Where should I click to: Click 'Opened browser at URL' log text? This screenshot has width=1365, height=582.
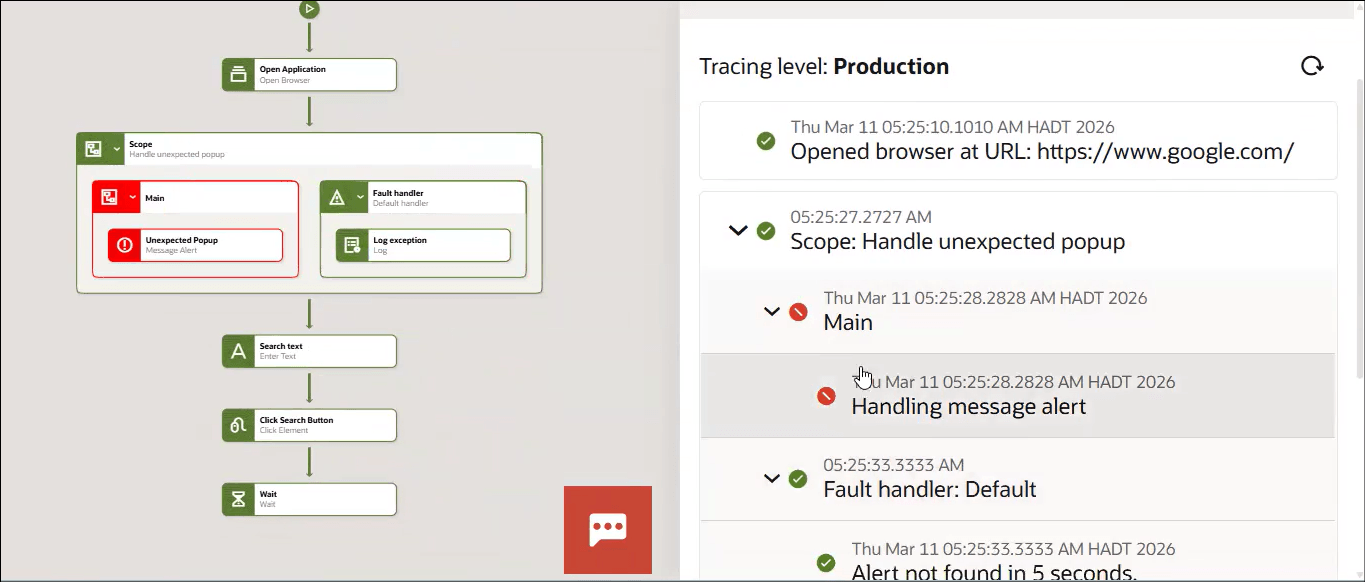[1043, 152]
